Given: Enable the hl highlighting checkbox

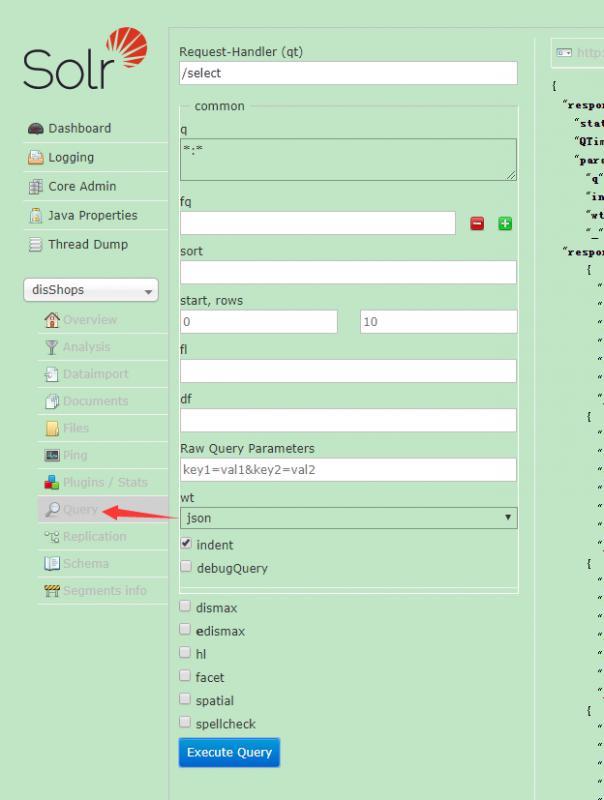Looking at the screenshot, I should 185,653.
